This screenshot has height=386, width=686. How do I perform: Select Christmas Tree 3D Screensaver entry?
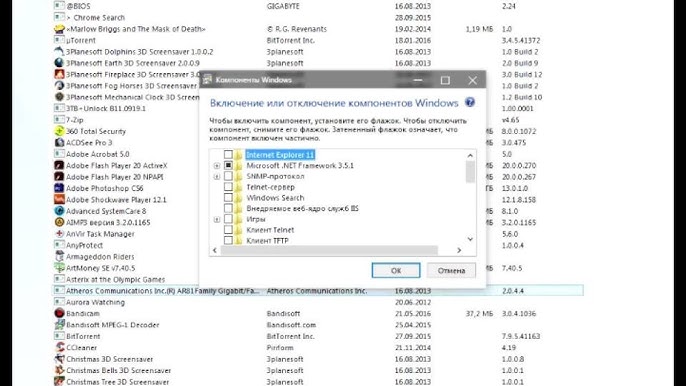(x=117, y=382)
